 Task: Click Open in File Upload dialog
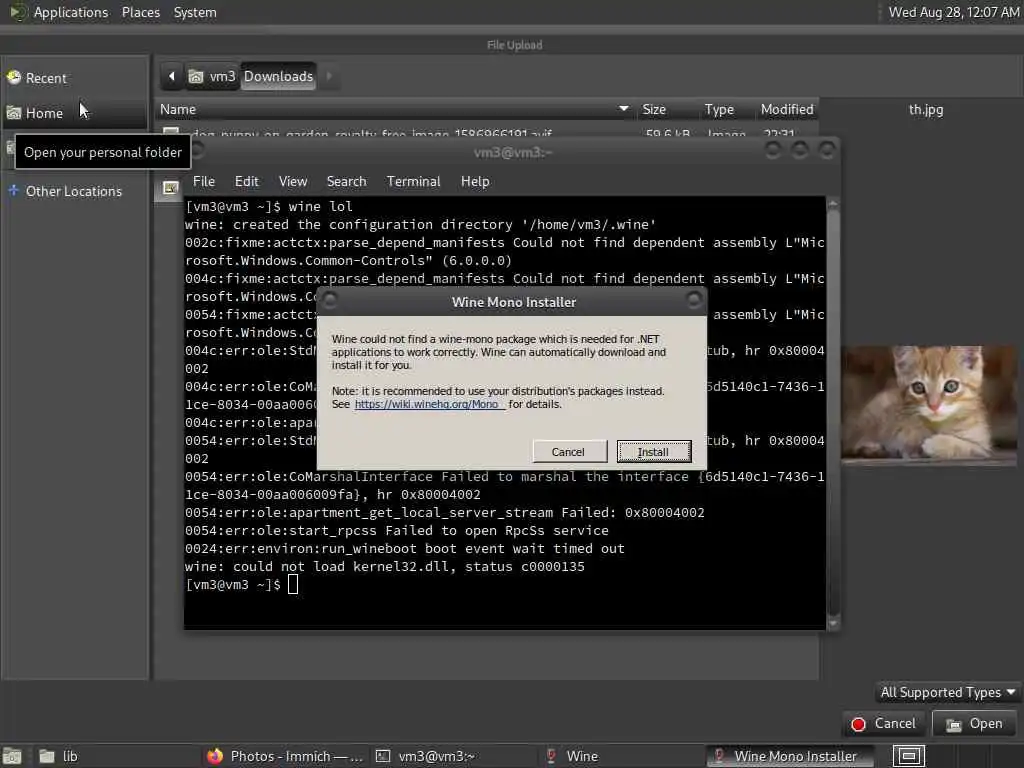974,724
